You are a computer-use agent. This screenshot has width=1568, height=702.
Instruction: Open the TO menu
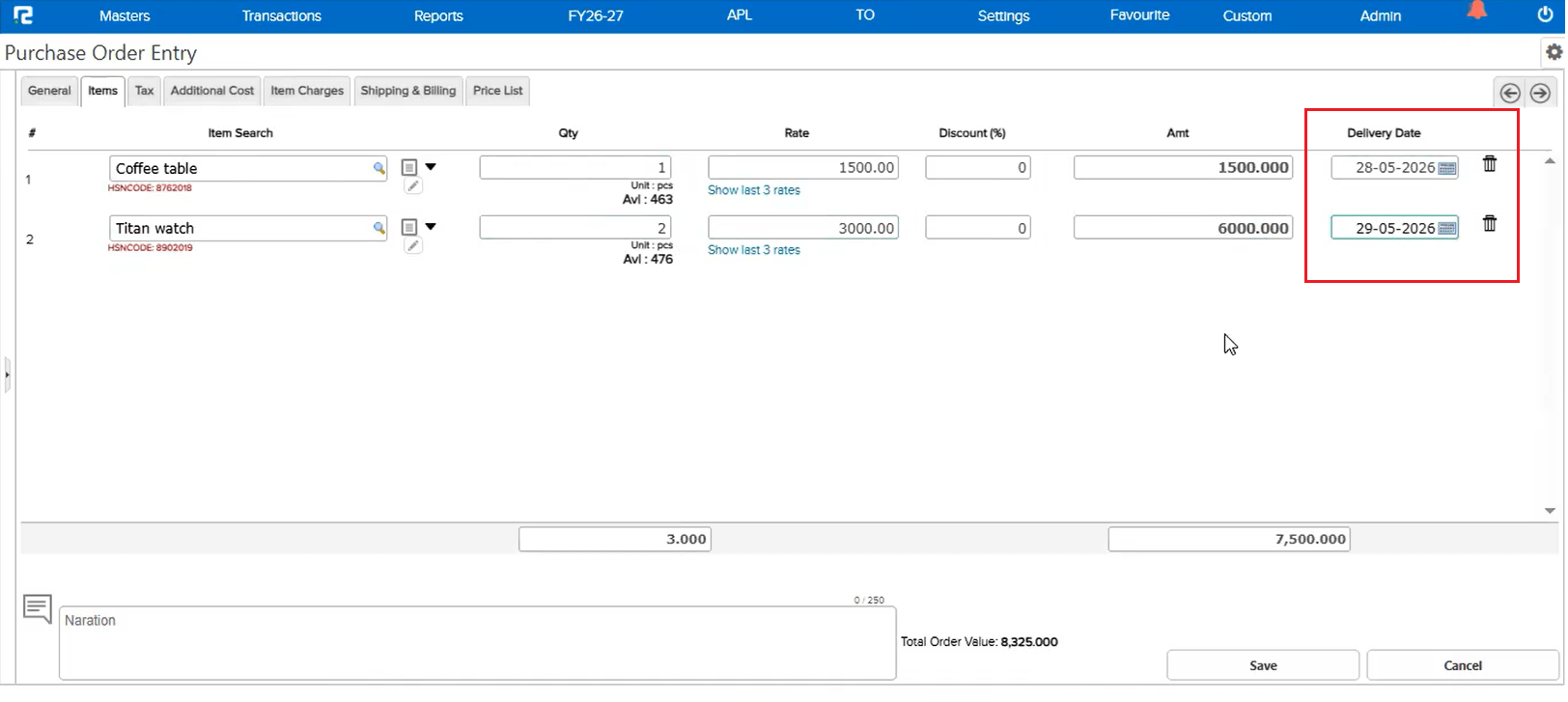(x=865, y=14)
